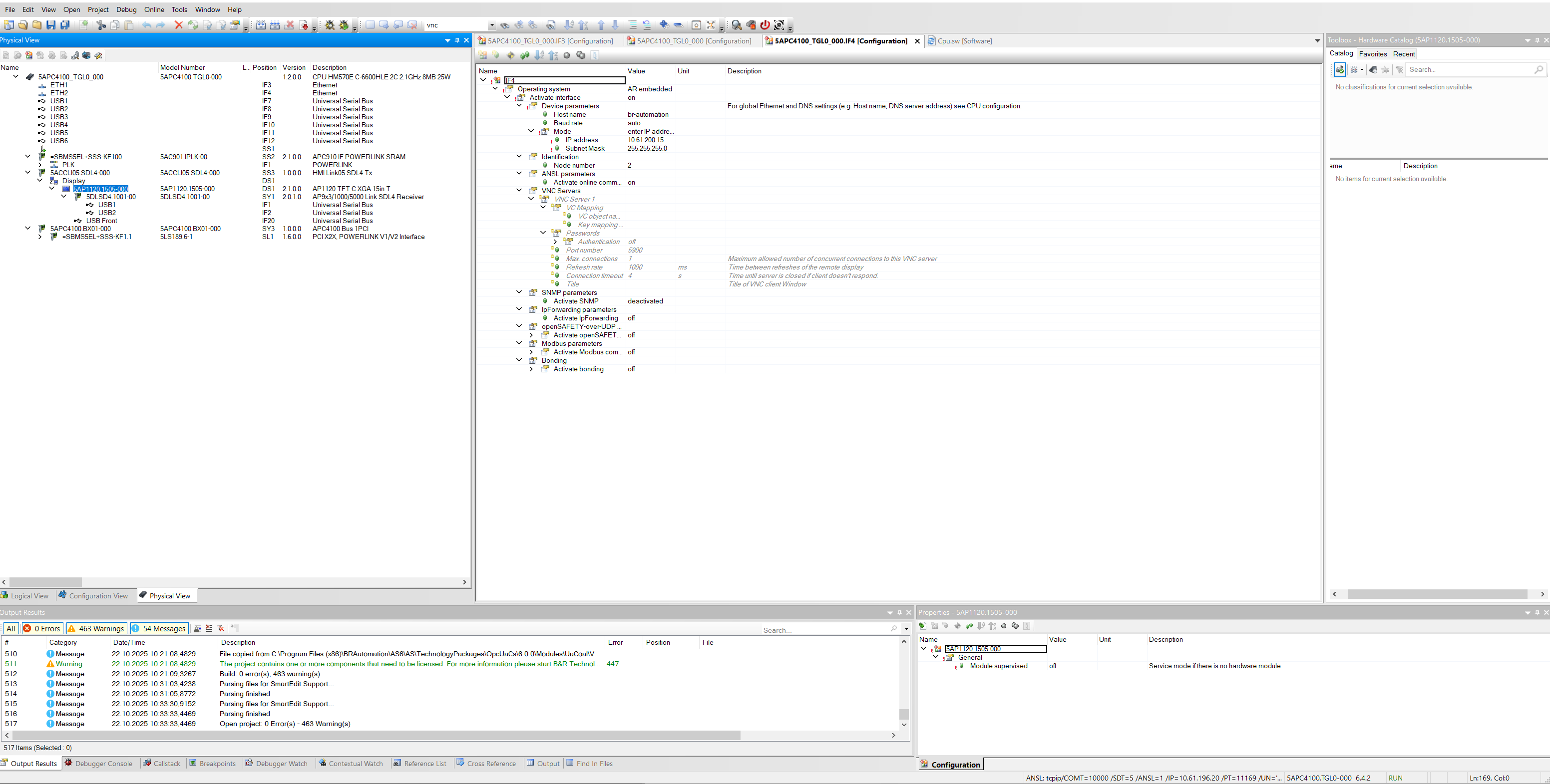Click the Cut scissors toolbar icon

101,25
